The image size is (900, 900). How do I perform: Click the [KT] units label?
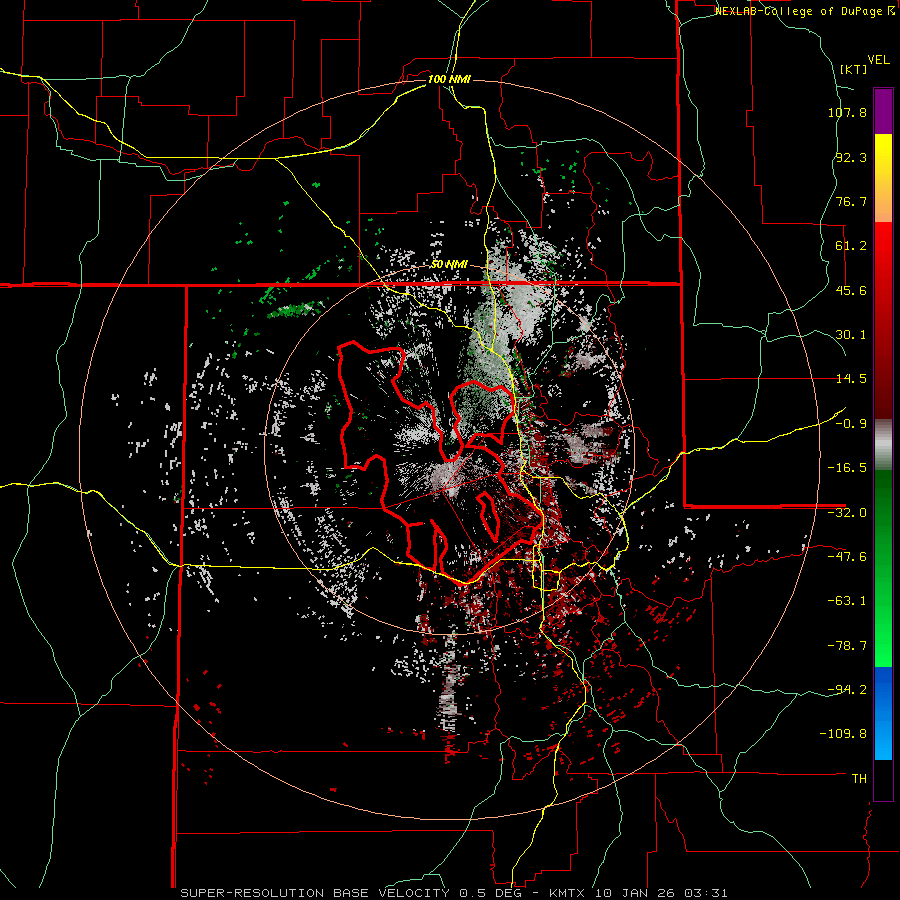coord(853,69)
